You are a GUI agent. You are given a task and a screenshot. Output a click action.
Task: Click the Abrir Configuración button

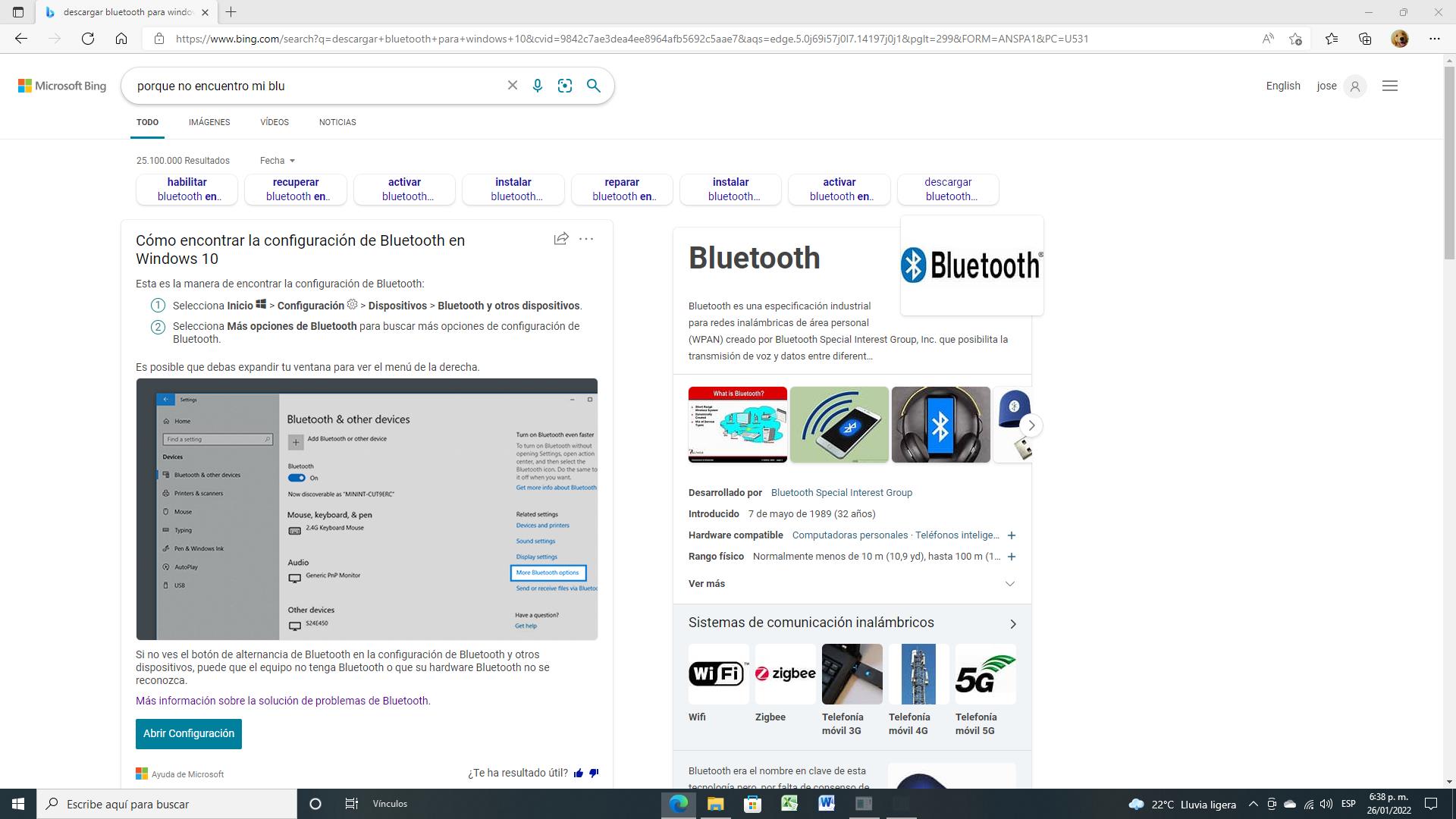(x=189, y=733)
